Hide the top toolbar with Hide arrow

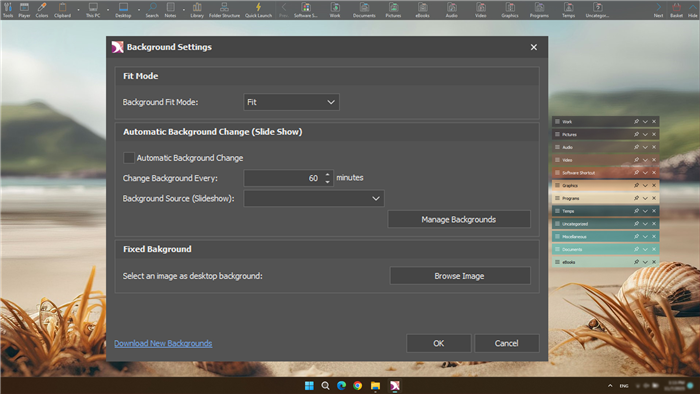[x=692, y=10]
